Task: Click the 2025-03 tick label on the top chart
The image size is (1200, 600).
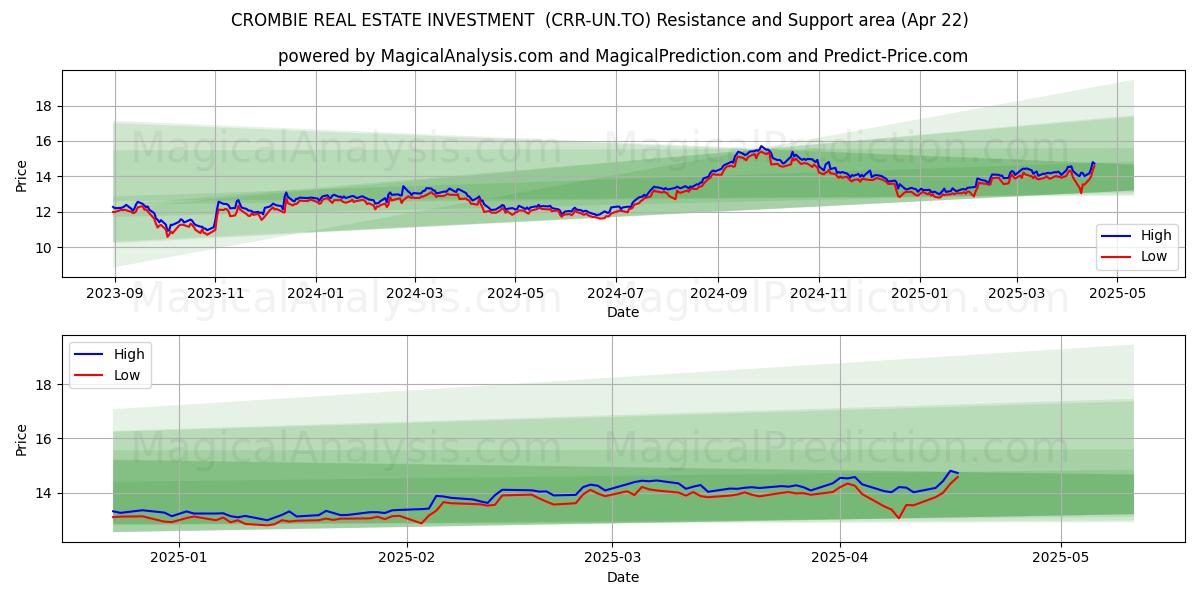Action: (x=1017, y=294)
